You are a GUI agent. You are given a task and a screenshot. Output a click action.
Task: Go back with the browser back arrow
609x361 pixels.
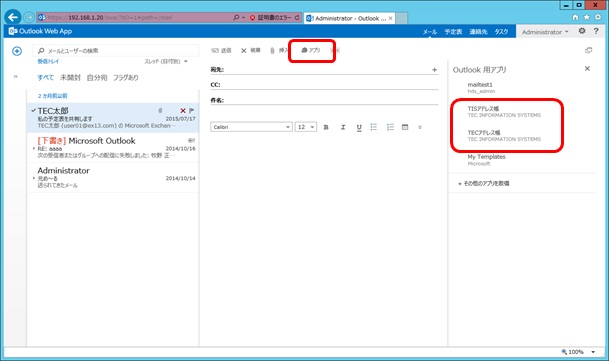coord(13,17)
